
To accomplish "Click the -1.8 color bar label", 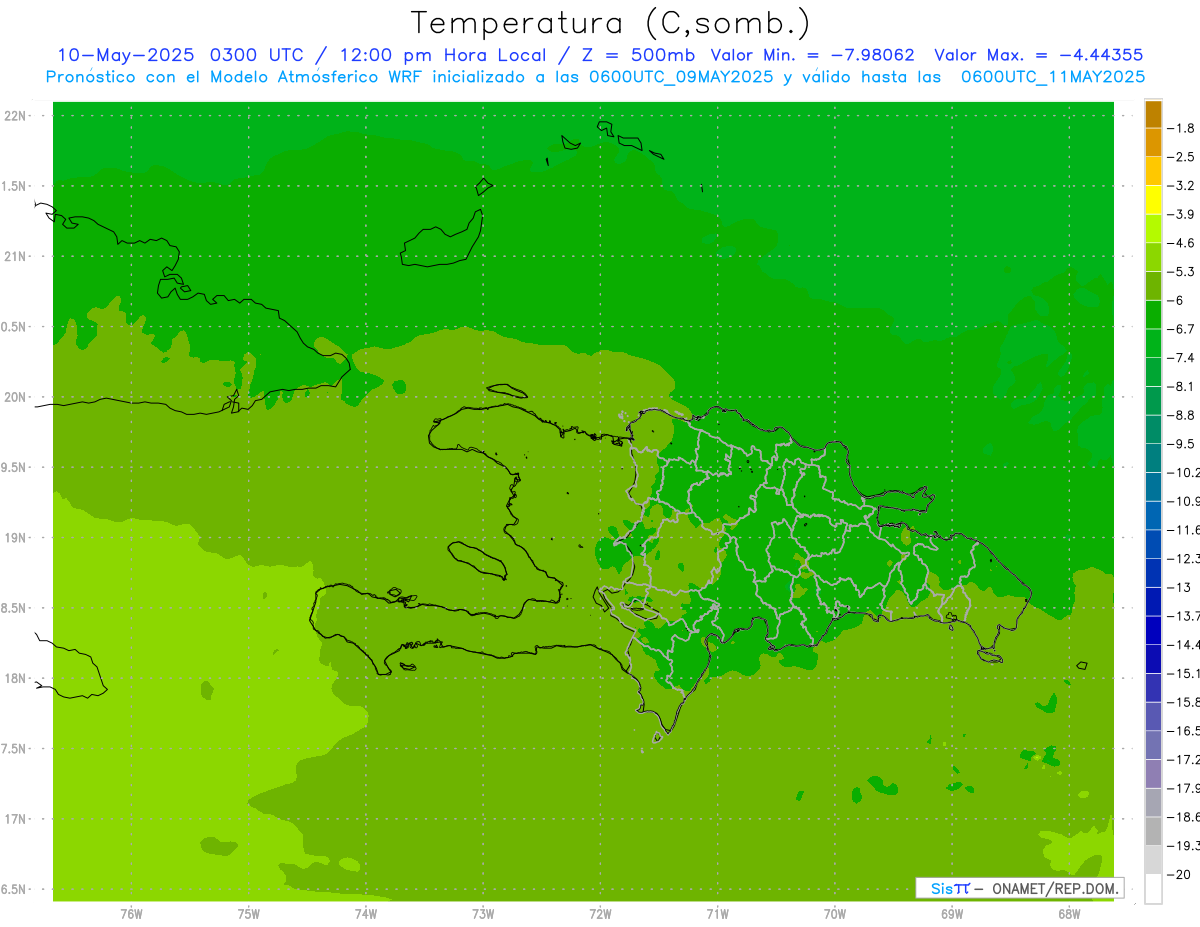I will pos(1181,128).
